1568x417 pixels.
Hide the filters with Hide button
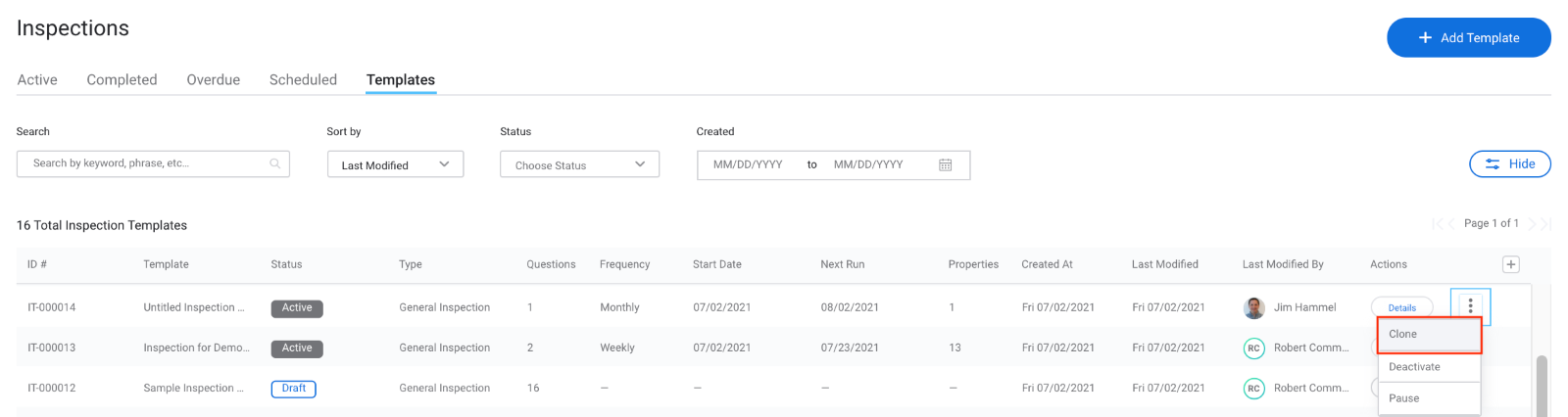(1509, 163)
